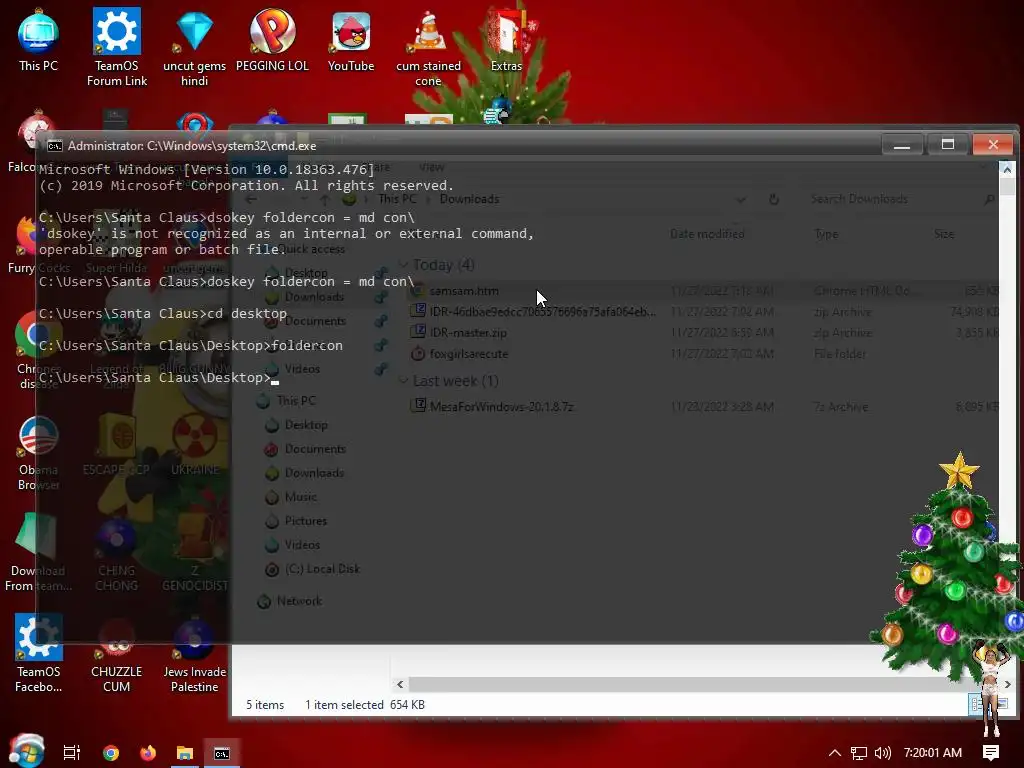Click the Command Prompt taskbar button
The height and width of the screenshot is (768, 1024).
pos(222,752)
